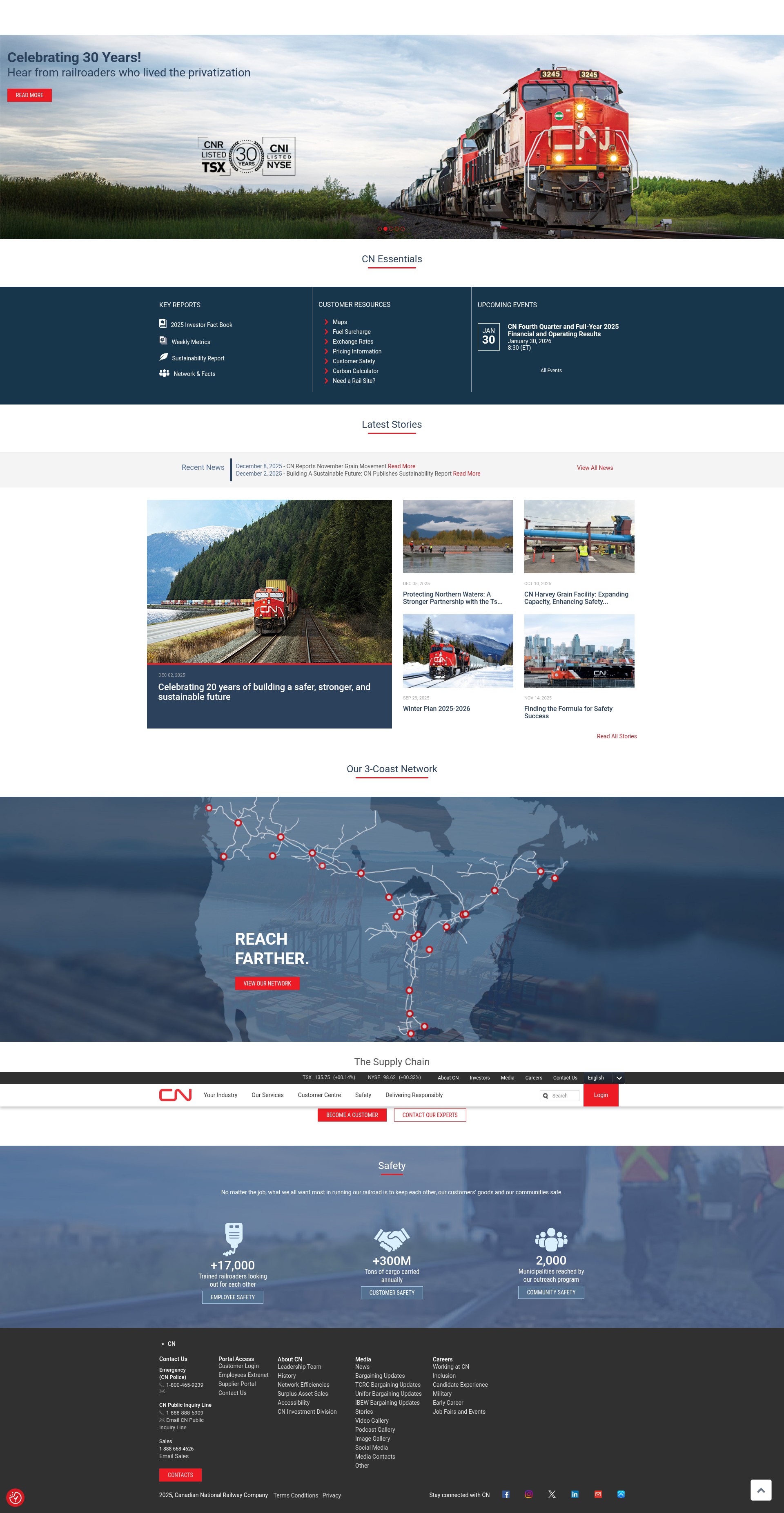784x1513 pixels.
Task: Open Read All Stories link
Action: coord(617,736)
